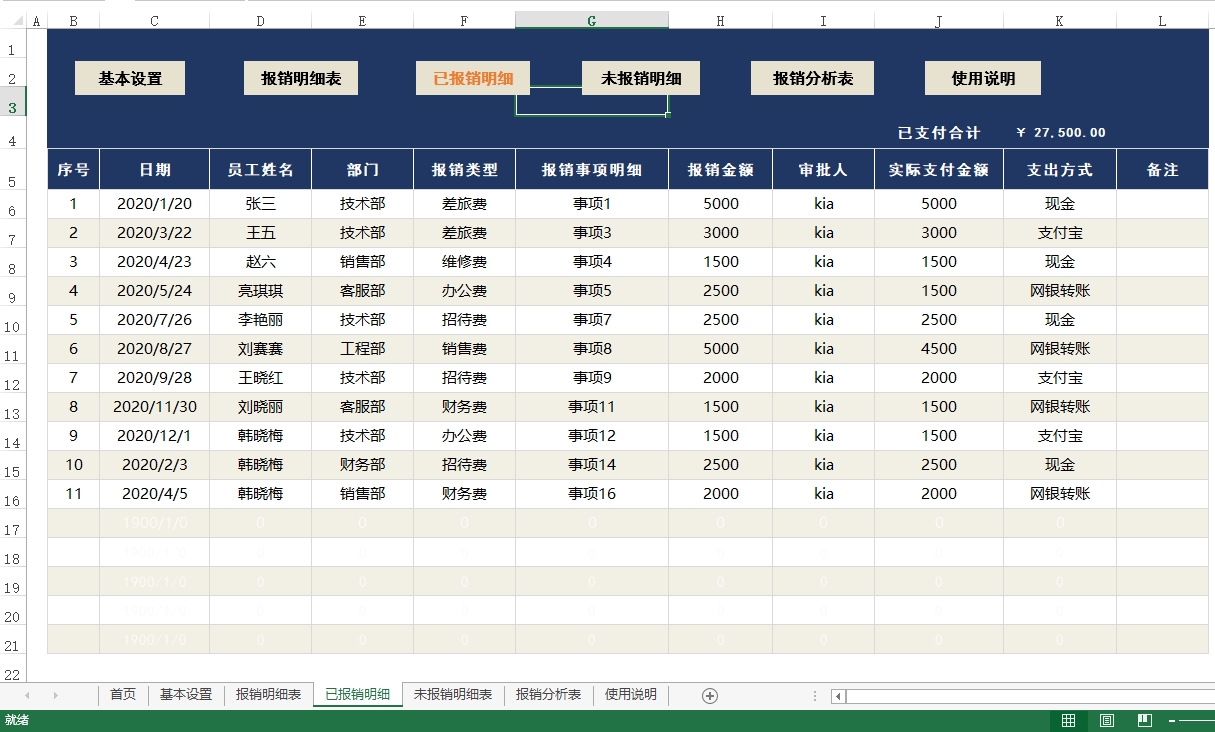
Task: Click the select-all corner of the grid
Action: point(12,20)
